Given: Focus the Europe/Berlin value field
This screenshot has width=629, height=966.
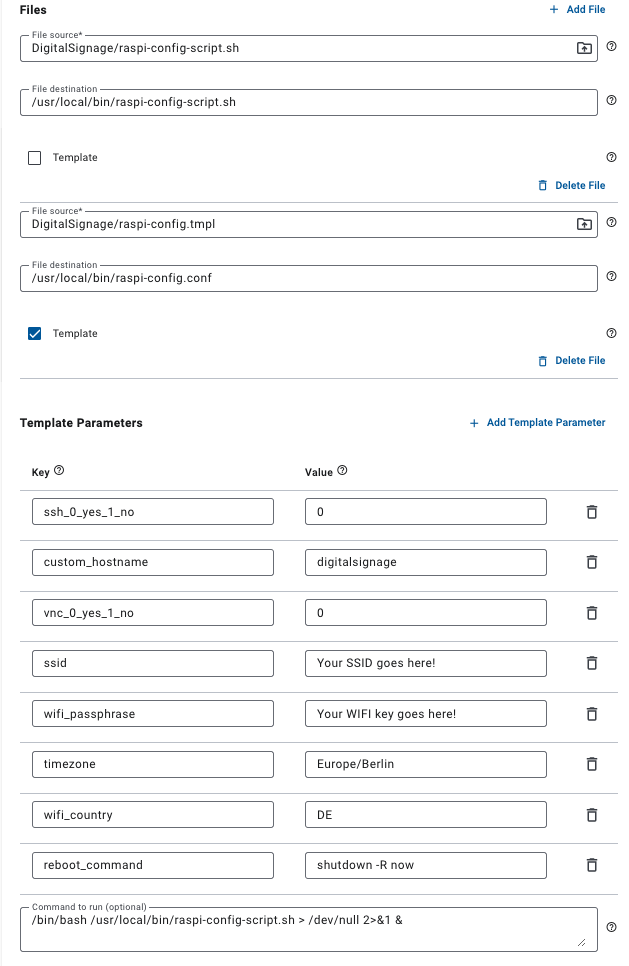Looking at the screenshot, I should click(x=425, y=764).
